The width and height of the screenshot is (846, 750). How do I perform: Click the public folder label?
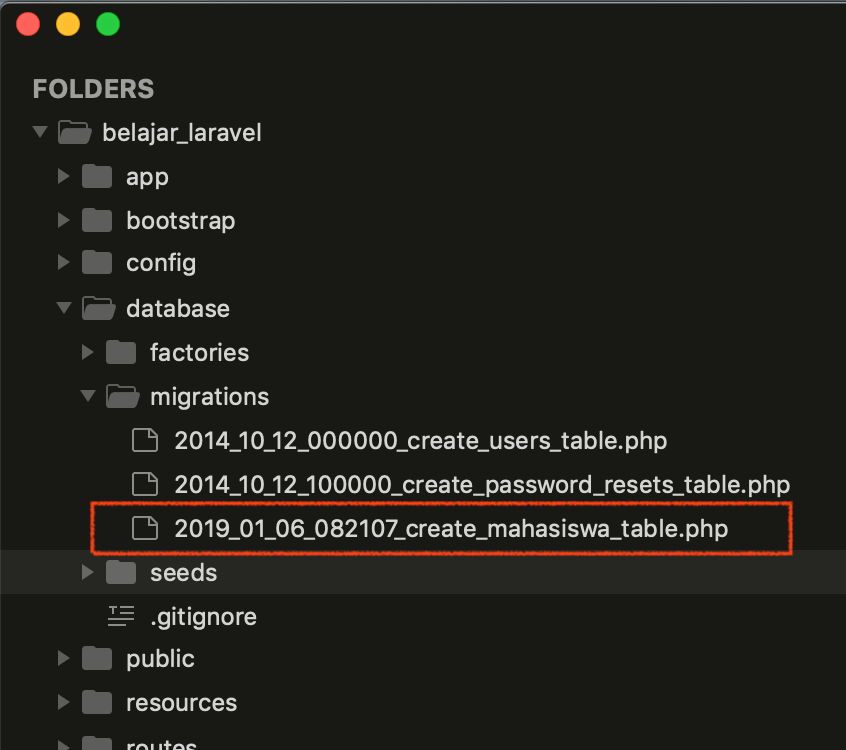160,658
